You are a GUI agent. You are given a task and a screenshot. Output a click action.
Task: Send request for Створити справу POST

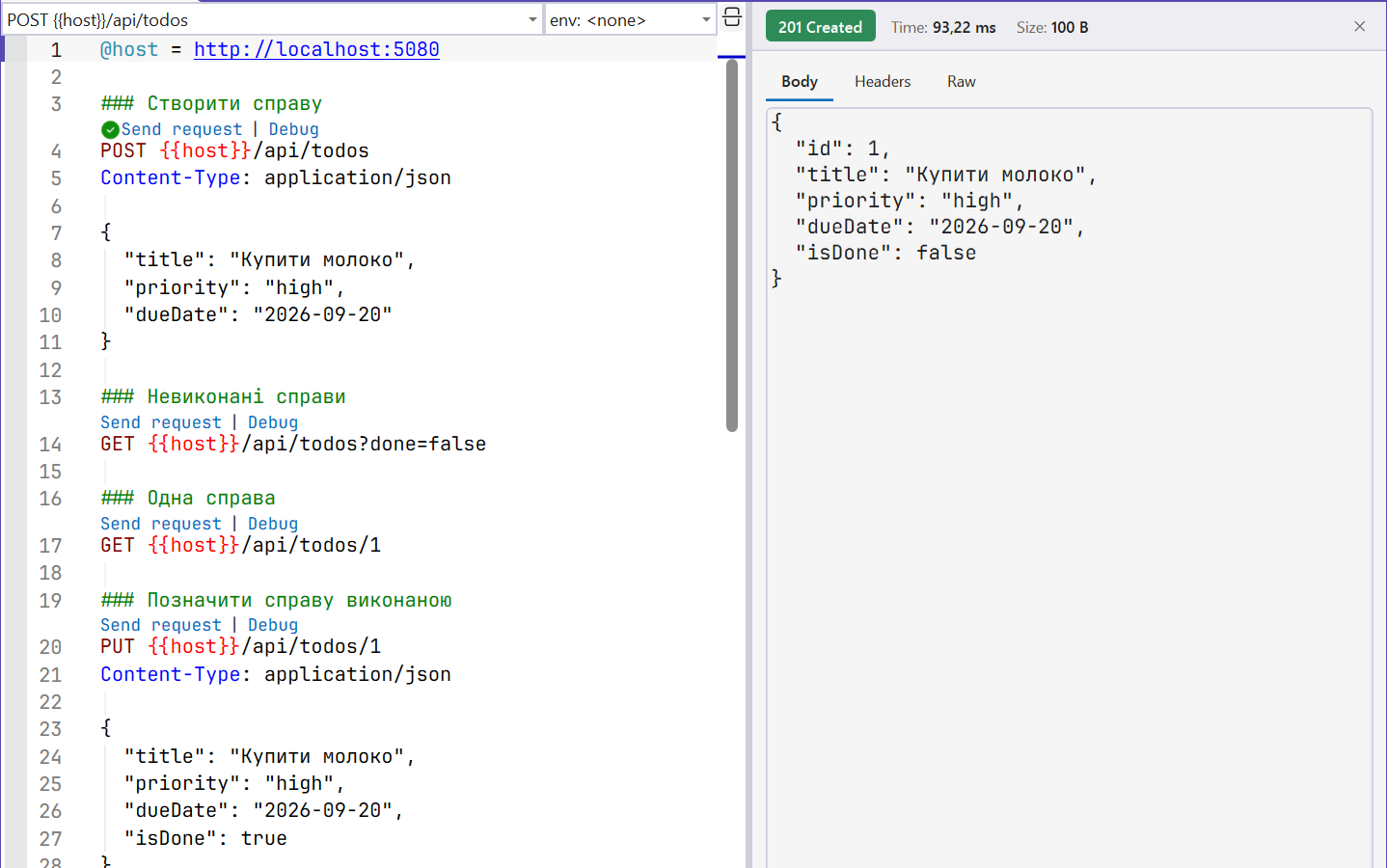point(181,129)
